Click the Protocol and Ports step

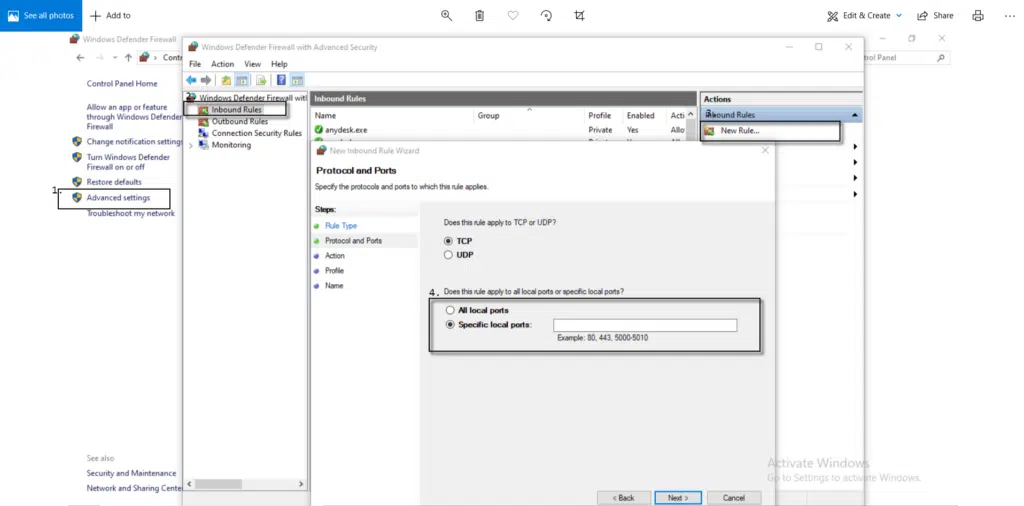(x=353, y=241)
